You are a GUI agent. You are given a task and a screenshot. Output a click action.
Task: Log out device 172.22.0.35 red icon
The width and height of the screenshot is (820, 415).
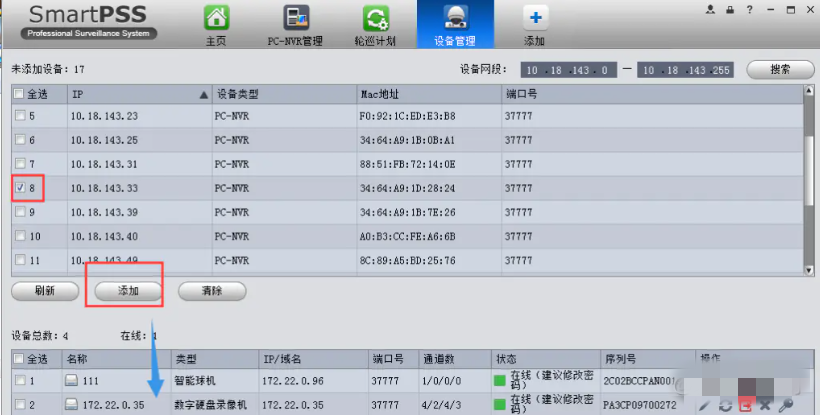click(x=745, y=405)
